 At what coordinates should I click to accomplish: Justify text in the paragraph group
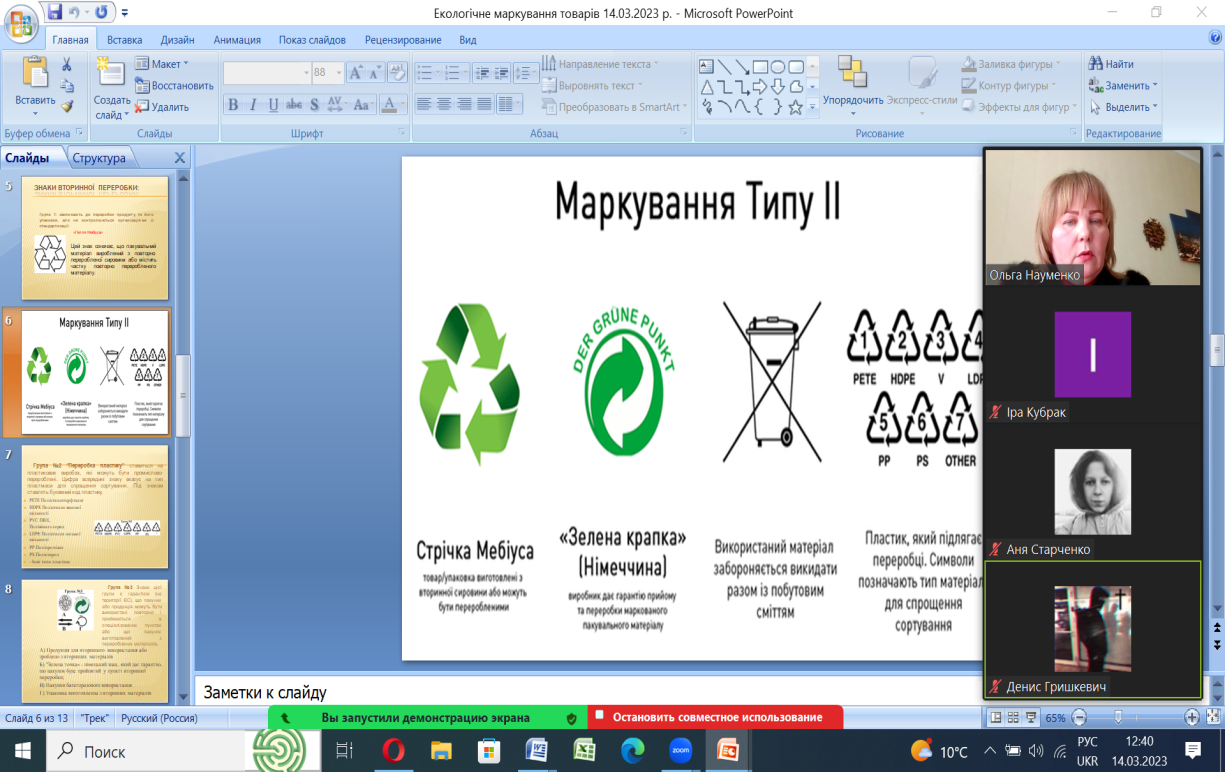(x=484, y=104)
